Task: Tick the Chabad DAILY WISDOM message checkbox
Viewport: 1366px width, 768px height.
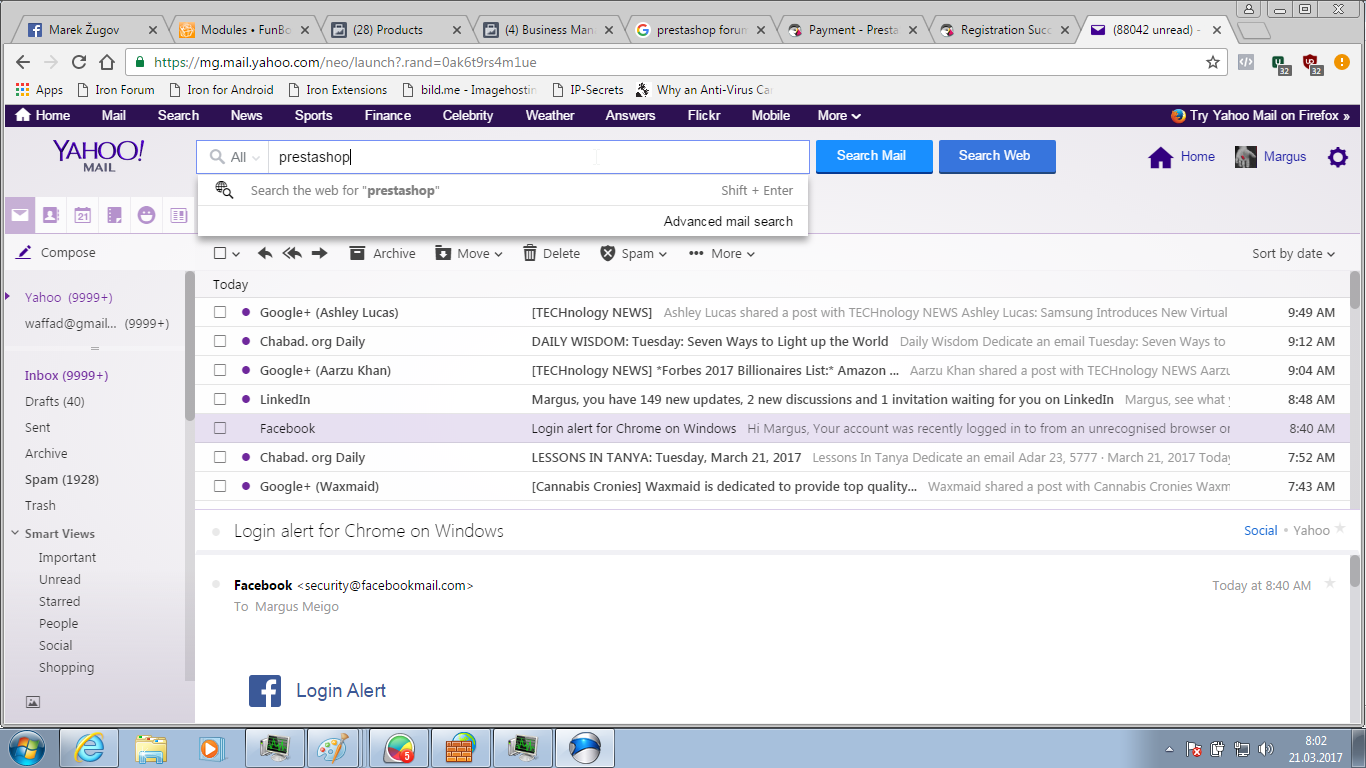Action: click(220, 342)
